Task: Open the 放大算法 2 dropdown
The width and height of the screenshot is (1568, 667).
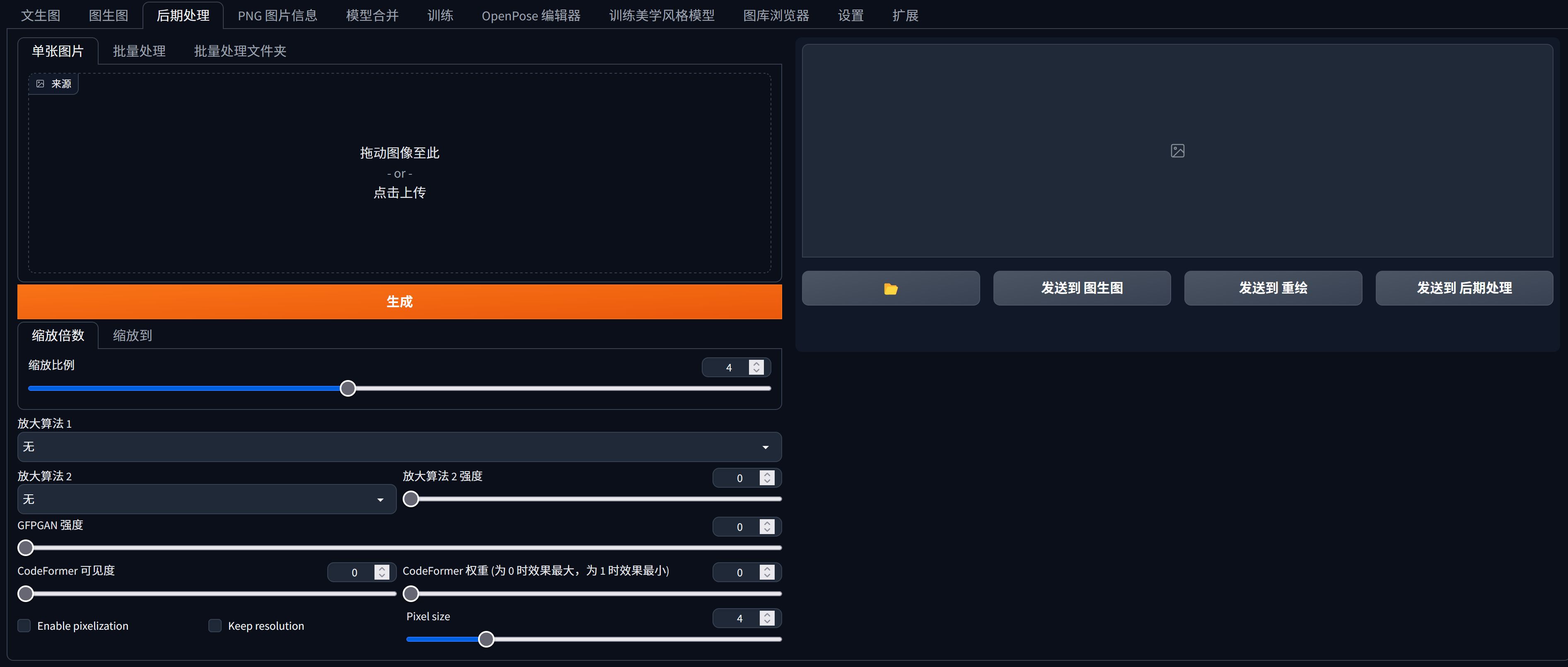Action: (207, 500)
